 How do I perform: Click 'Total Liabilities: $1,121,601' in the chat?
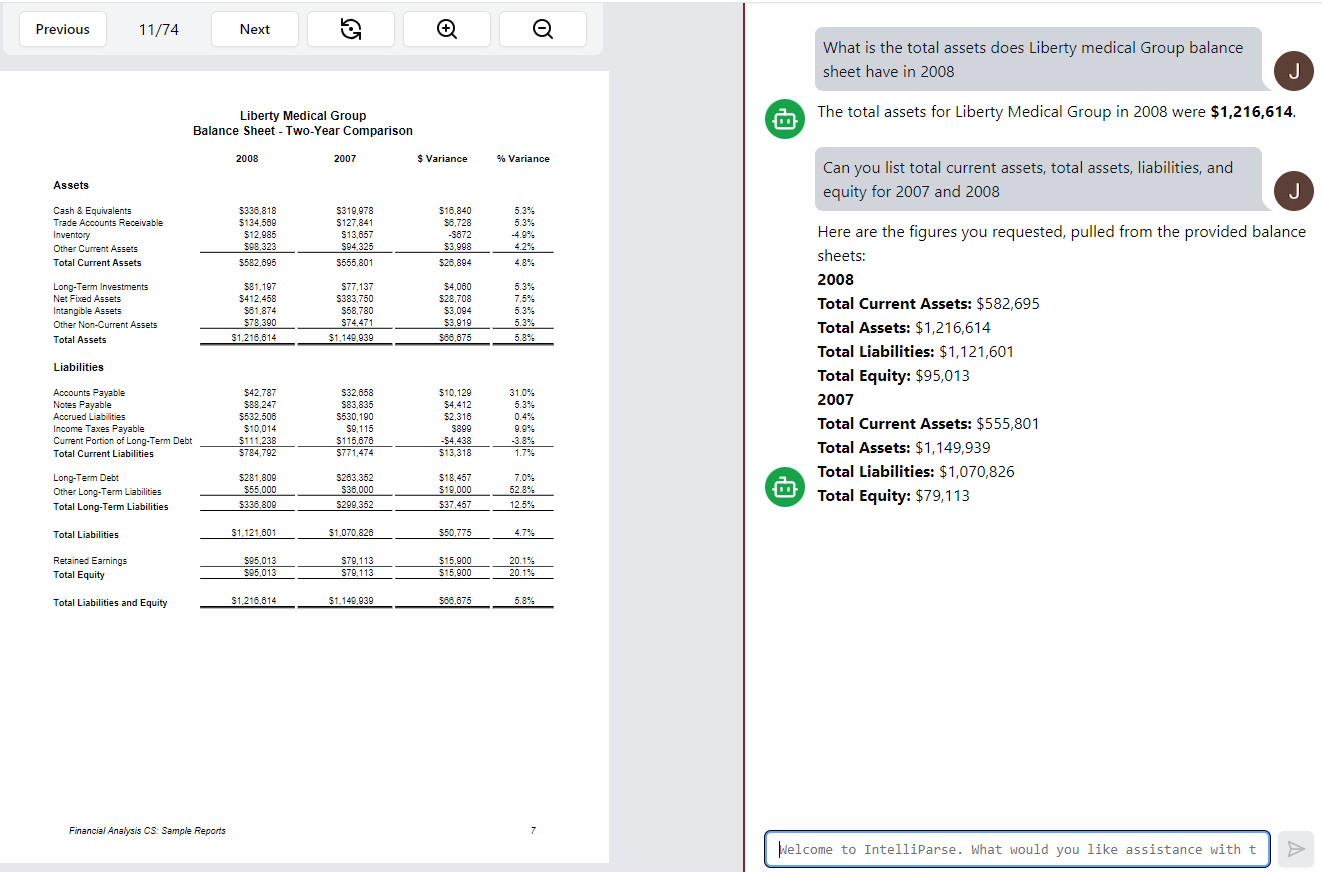click(x=916, y=352)
